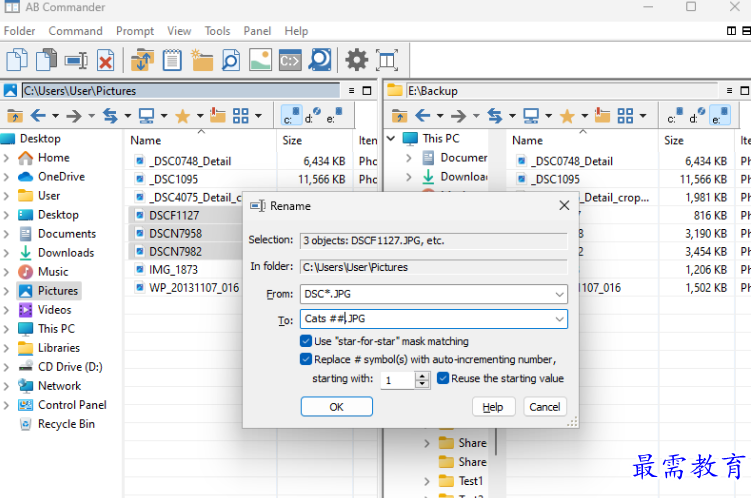Viewport: 754px width, 498px height.
Task: Click the swap panels icon in left panel
Action: pos(110,116)
